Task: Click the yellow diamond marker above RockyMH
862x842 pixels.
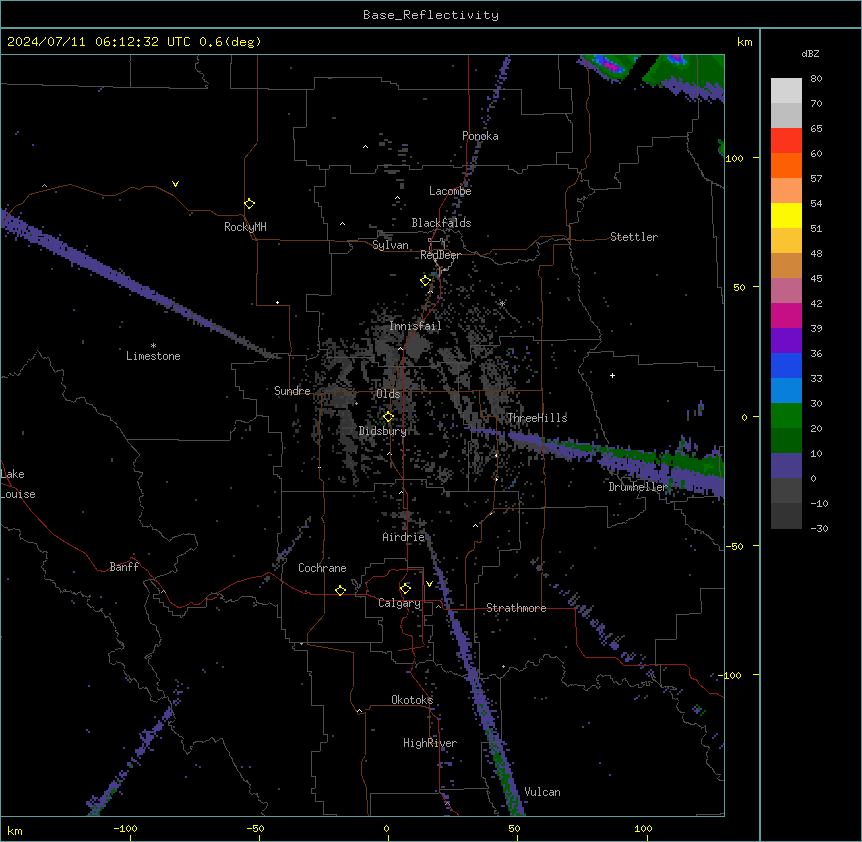Action: 249,204
